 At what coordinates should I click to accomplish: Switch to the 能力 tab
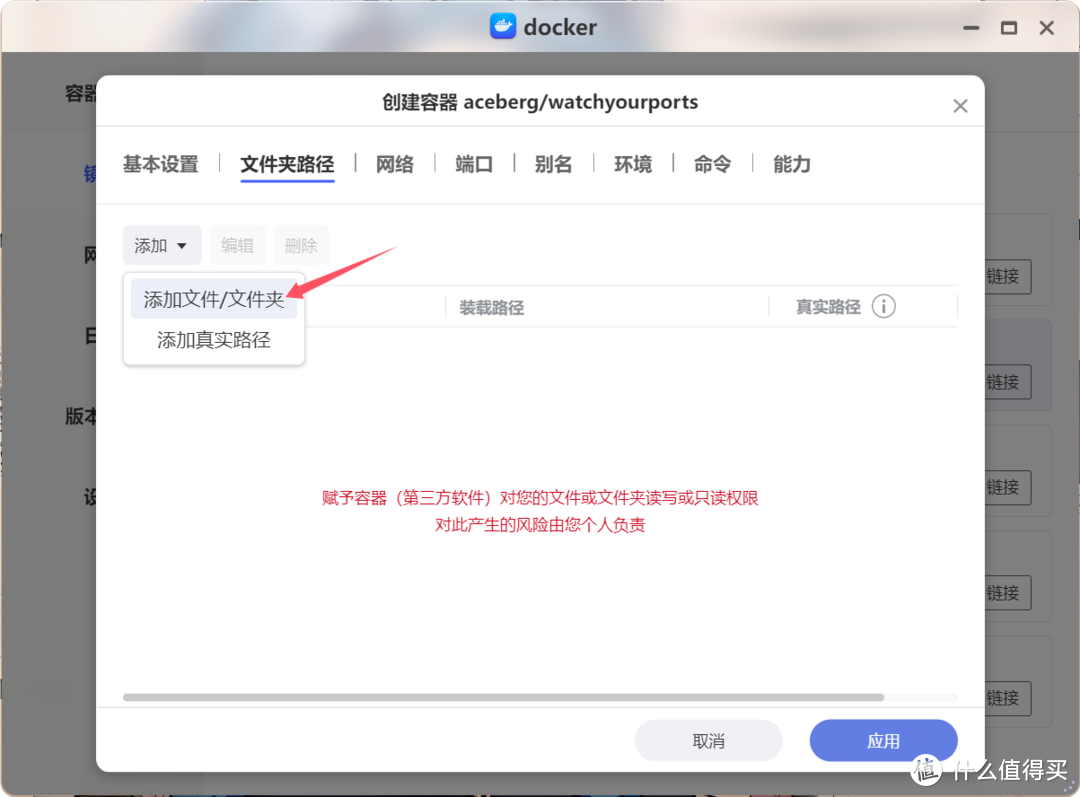tap(790, 164)
